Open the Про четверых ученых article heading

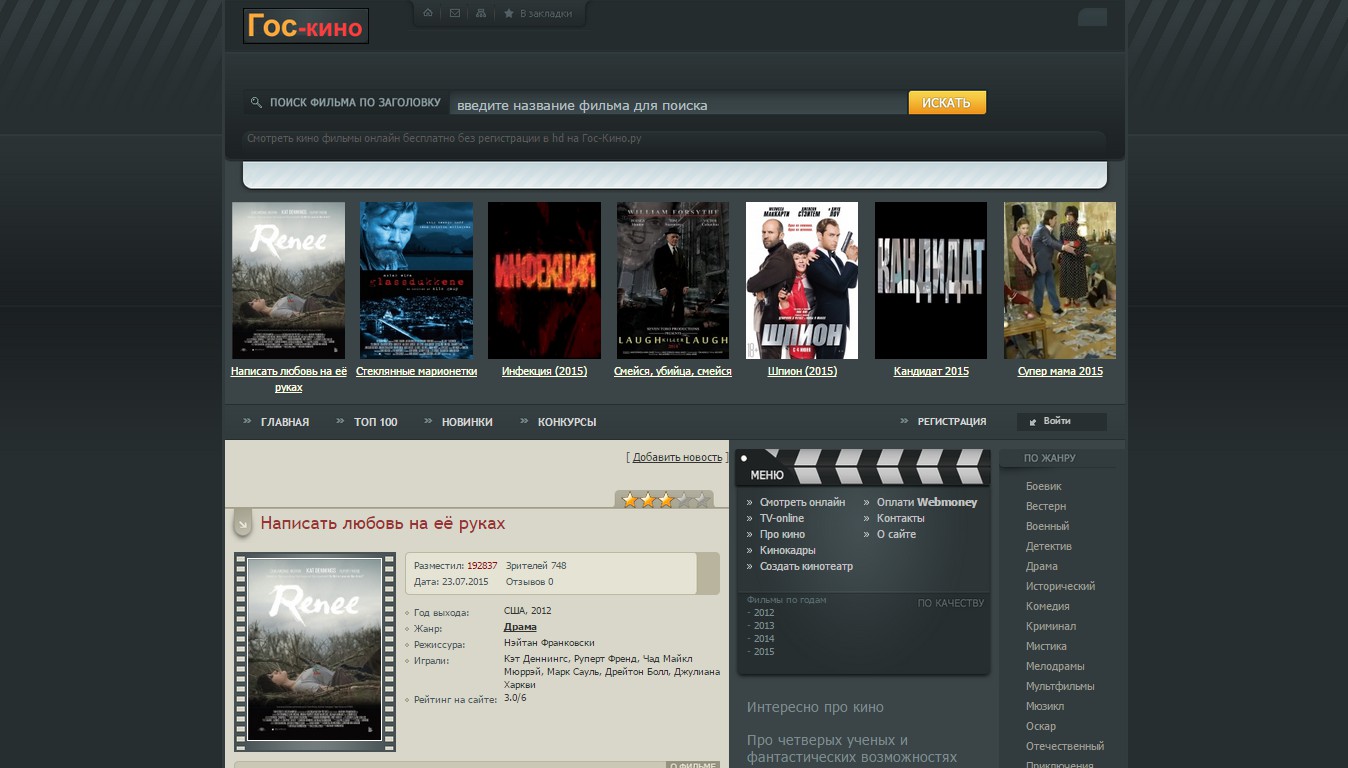(852, 749)
